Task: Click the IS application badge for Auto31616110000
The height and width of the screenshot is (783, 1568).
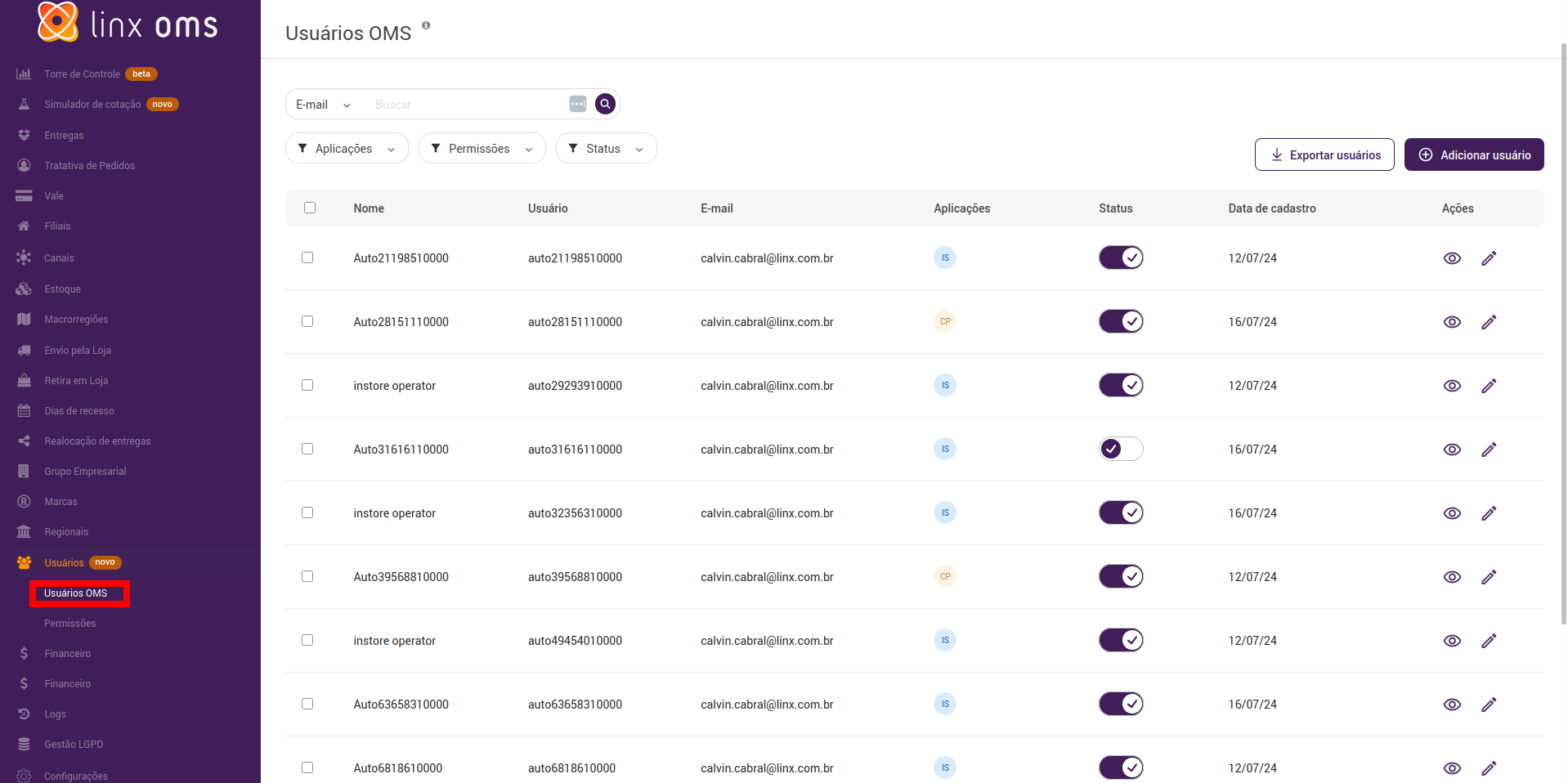Action: [945, 449]
